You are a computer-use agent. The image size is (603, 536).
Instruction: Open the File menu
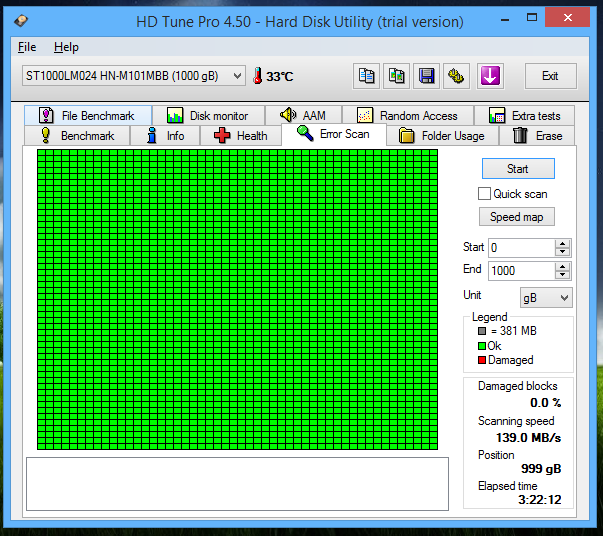coord(27,47)
